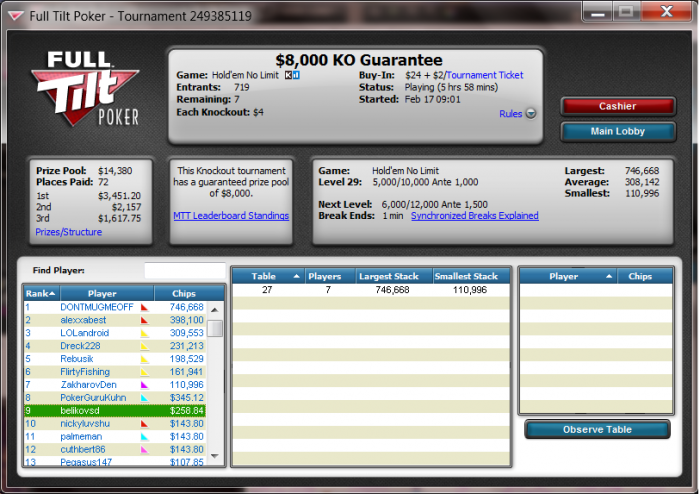
Task: Minimize the Full Tilt Poker window
Action: coord(597,12)
